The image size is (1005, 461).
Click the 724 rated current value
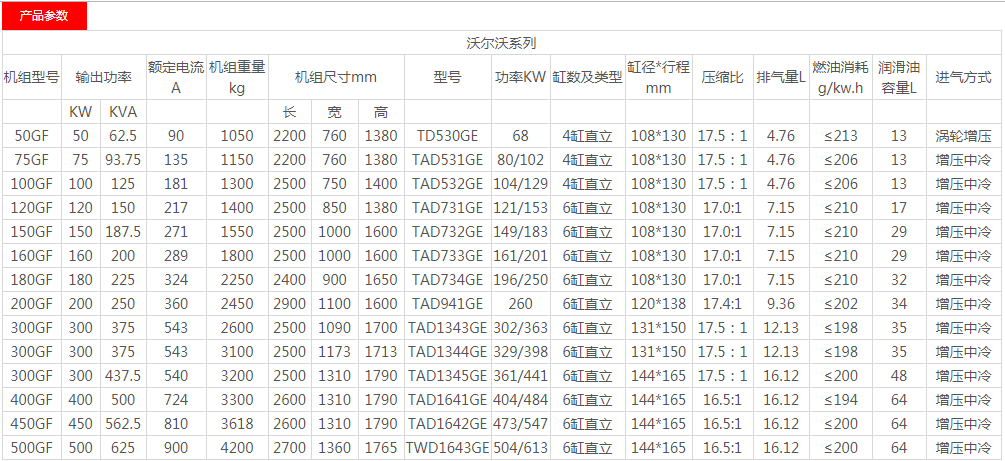click(176, 399)
